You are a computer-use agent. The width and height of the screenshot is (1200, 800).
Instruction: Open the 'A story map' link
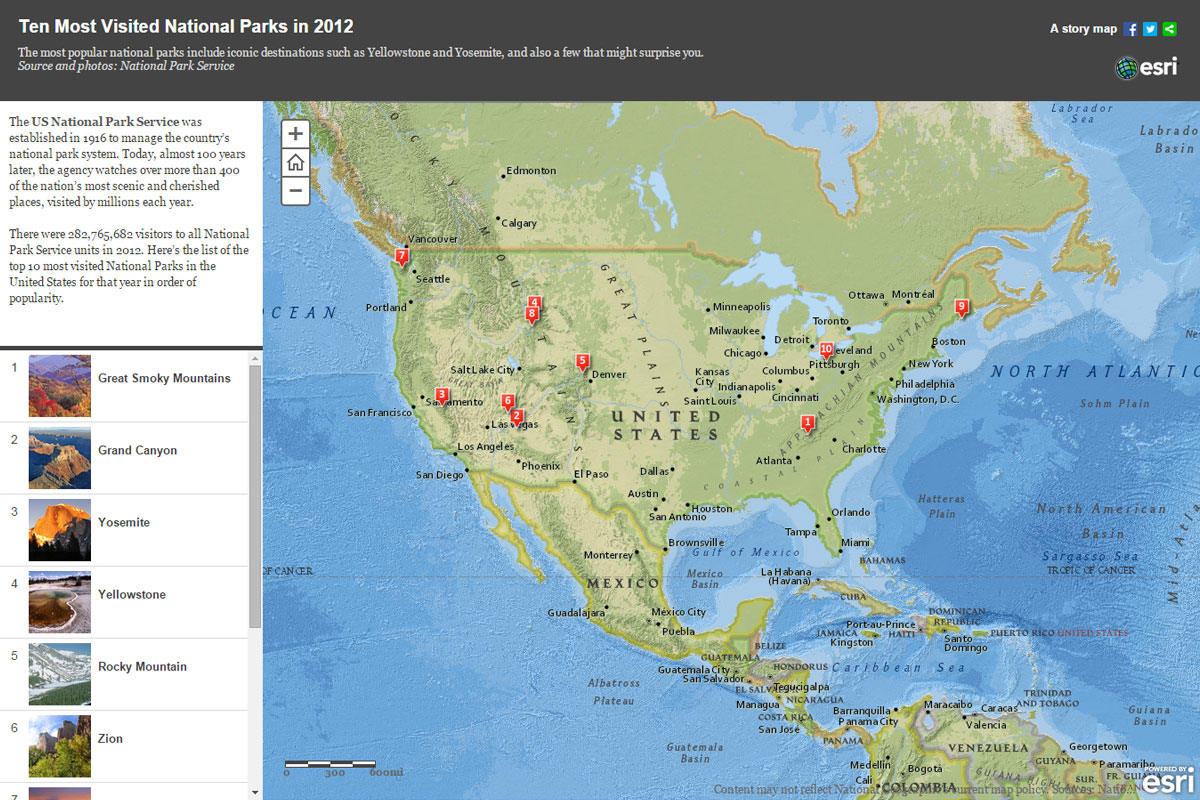click(x=1083, y=29)
